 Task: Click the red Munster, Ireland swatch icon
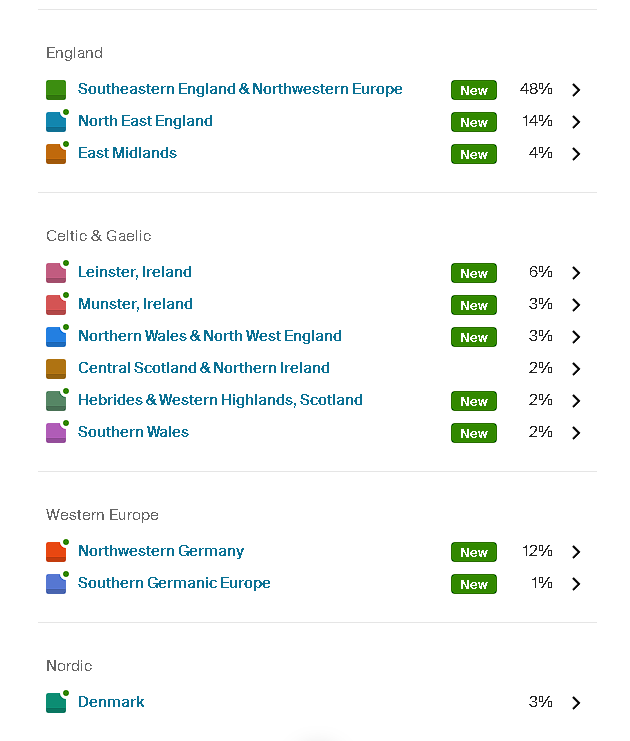[x=56, y=305]
